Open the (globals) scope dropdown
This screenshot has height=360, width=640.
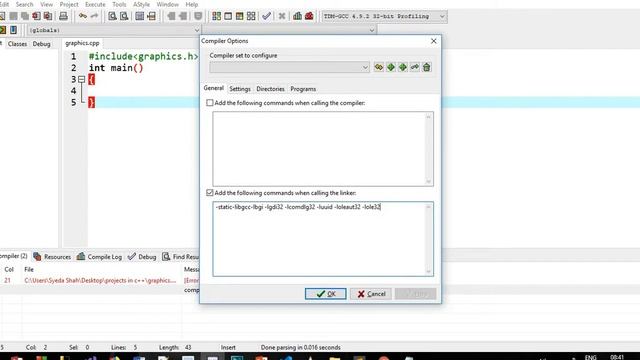click(114, 30)
